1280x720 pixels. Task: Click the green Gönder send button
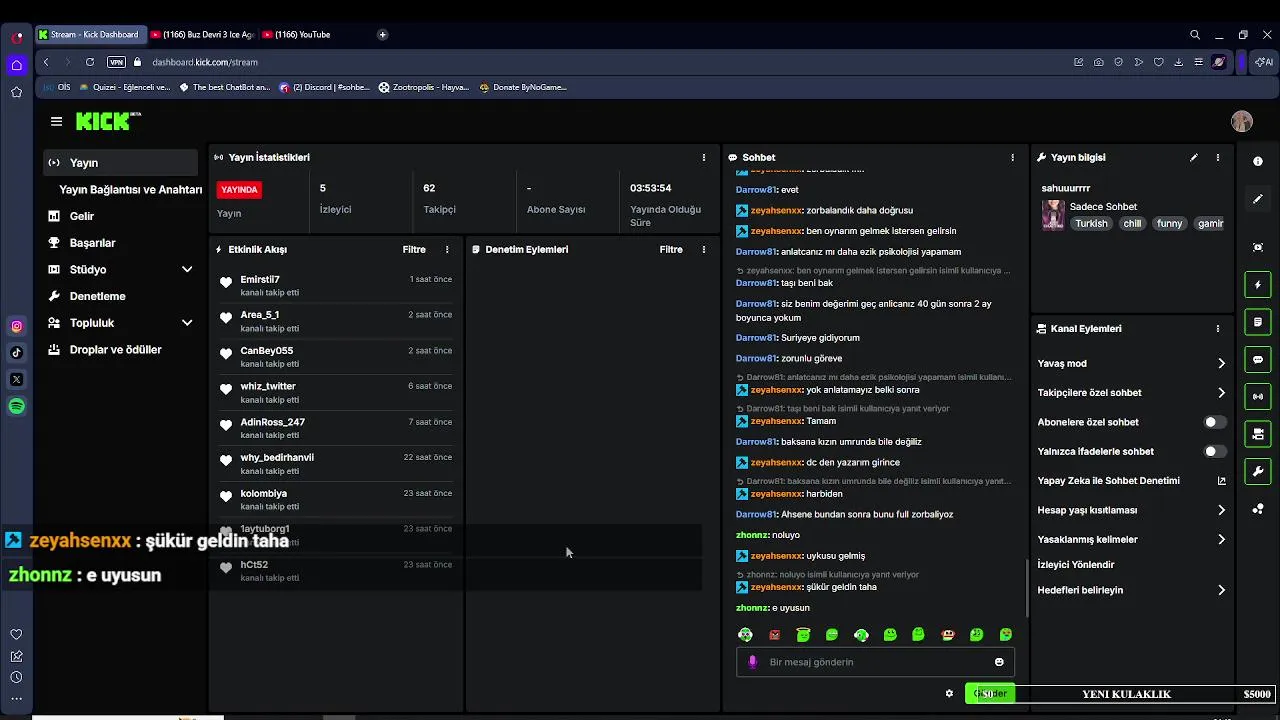pos(989,693)
